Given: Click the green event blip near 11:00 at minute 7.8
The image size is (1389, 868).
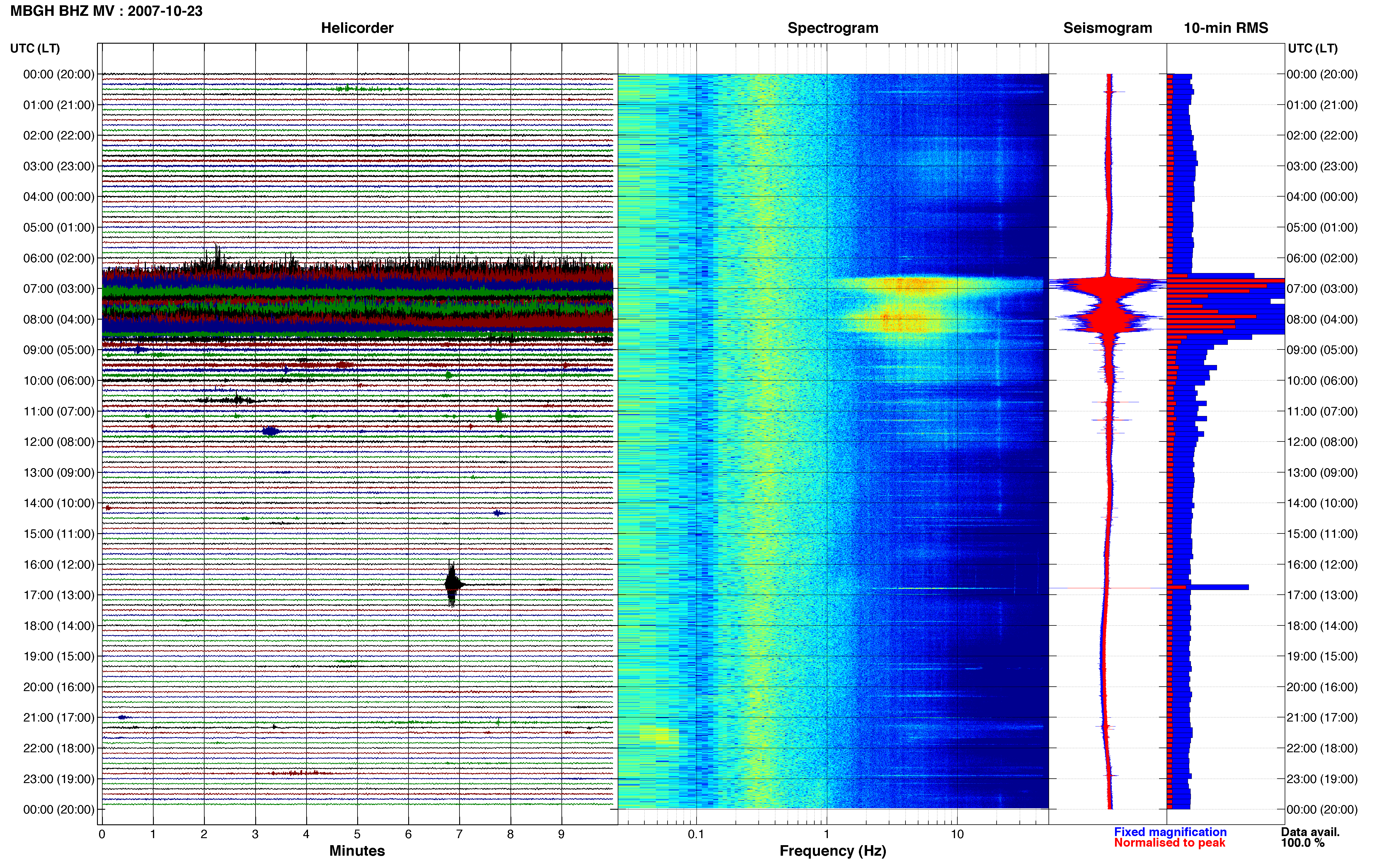Looking at the screenshot, I should 498,415.
